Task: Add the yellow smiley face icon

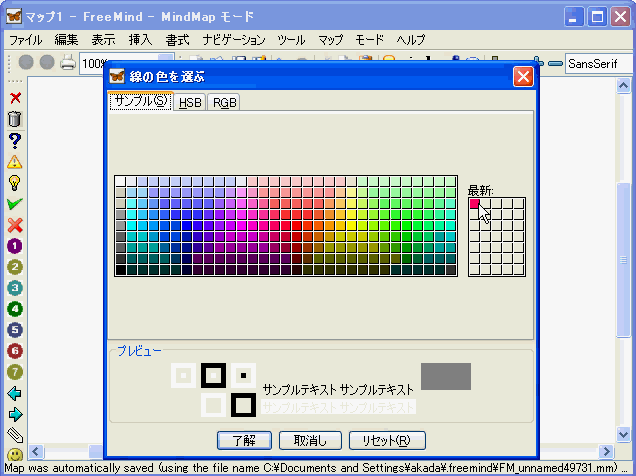Action: (x=15, y=455)
